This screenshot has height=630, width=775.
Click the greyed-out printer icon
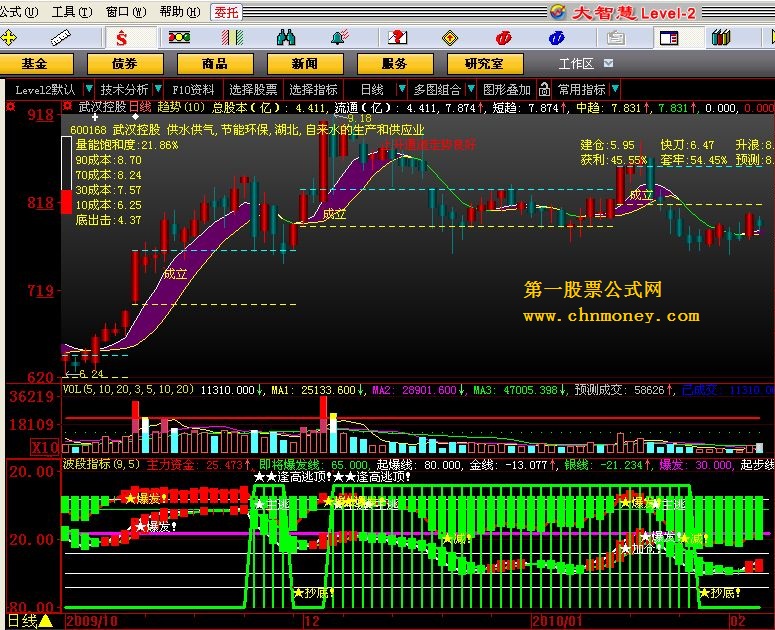coord(615,38)
